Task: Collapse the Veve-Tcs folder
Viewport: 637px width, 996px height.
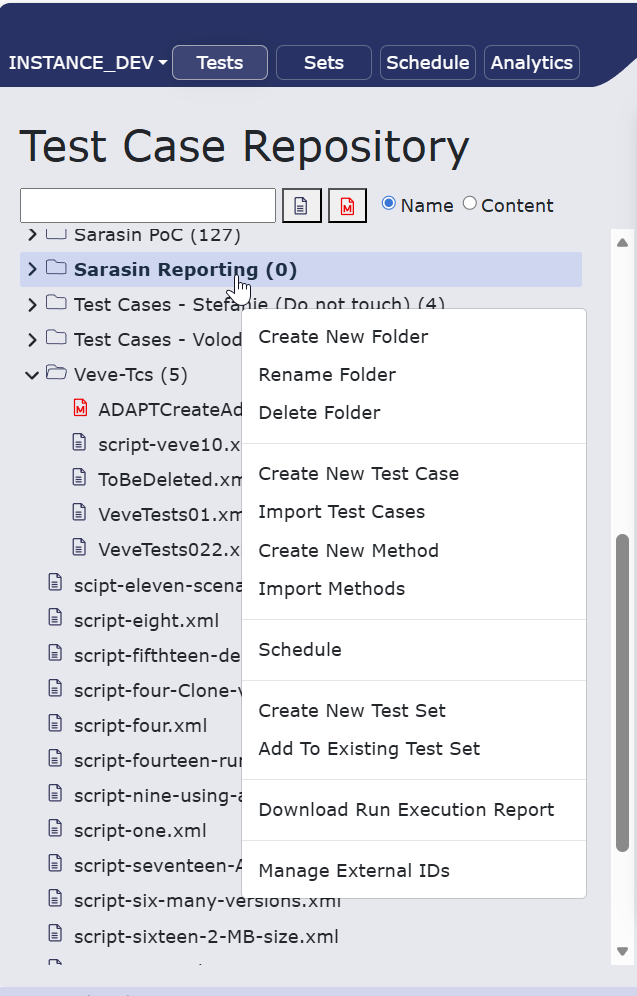Action: pyautogui.click(x=32, y=375)
